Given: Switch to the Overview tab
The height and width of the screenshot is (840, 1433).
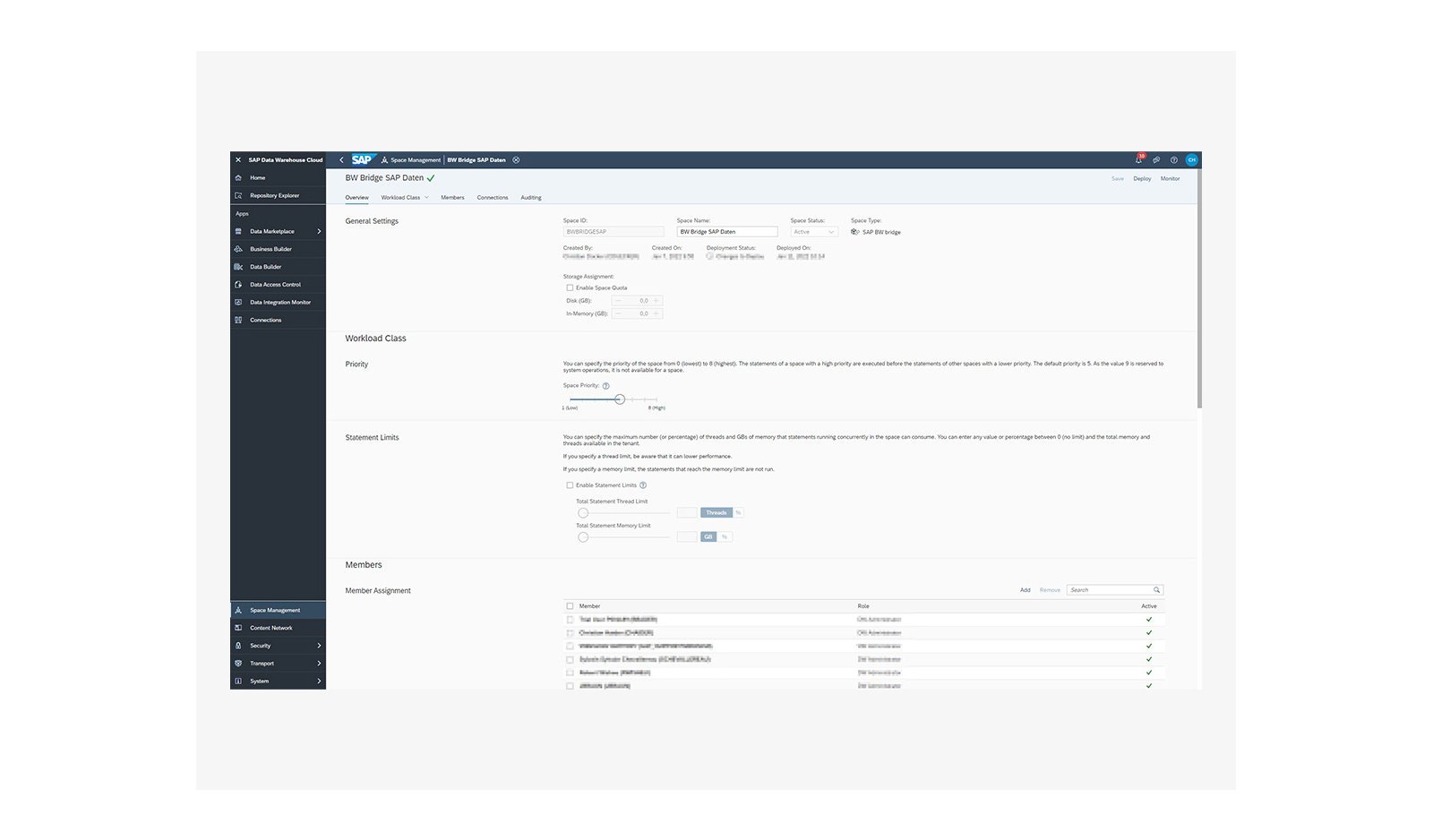Looking at the screenshot, I should tap(356, 198).
